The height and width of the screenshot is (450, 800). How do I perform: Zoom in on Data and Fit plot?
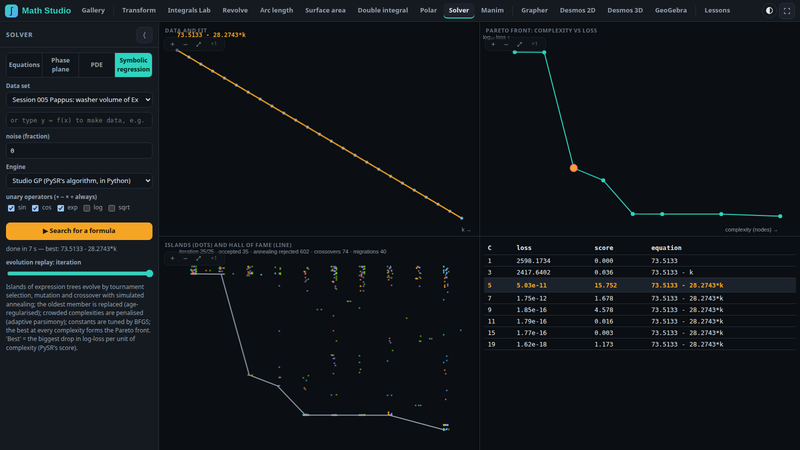pyautogui.click(x=172, y=44)
